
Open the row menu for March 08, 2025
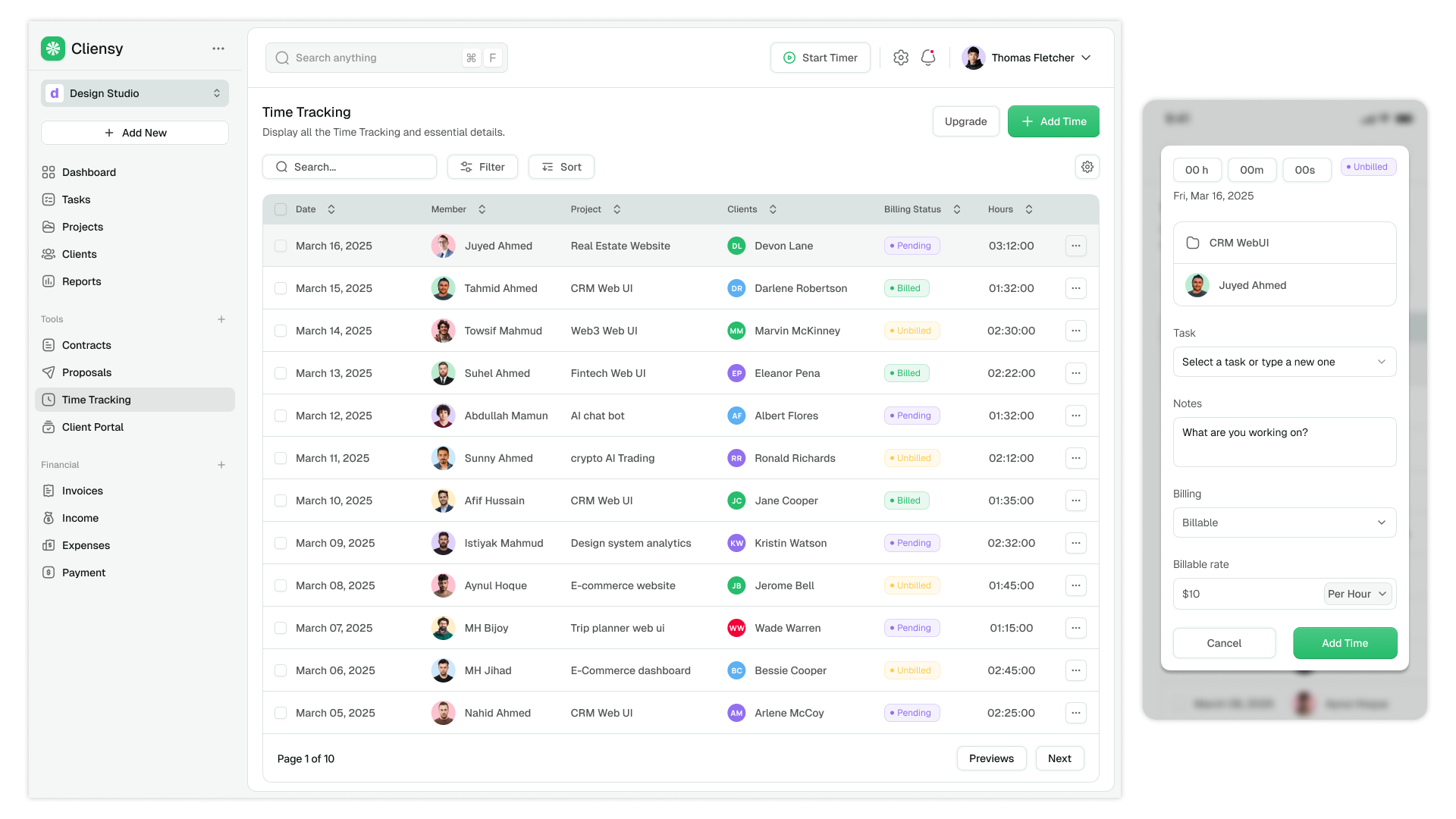tap(1076, 585)
